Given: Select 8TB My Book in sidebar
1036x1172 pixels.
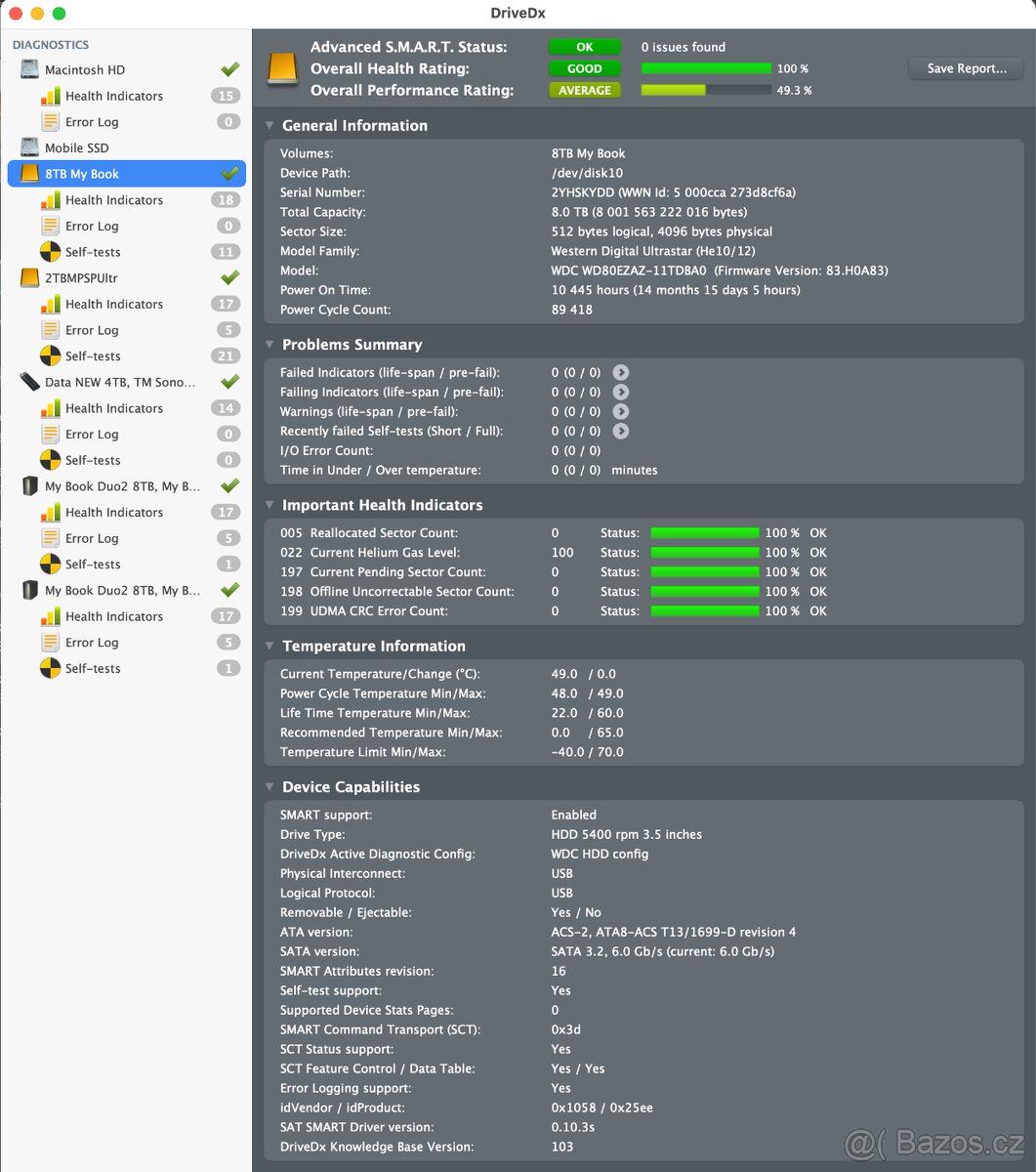Looking at the screenshot, I should [127, 174].
